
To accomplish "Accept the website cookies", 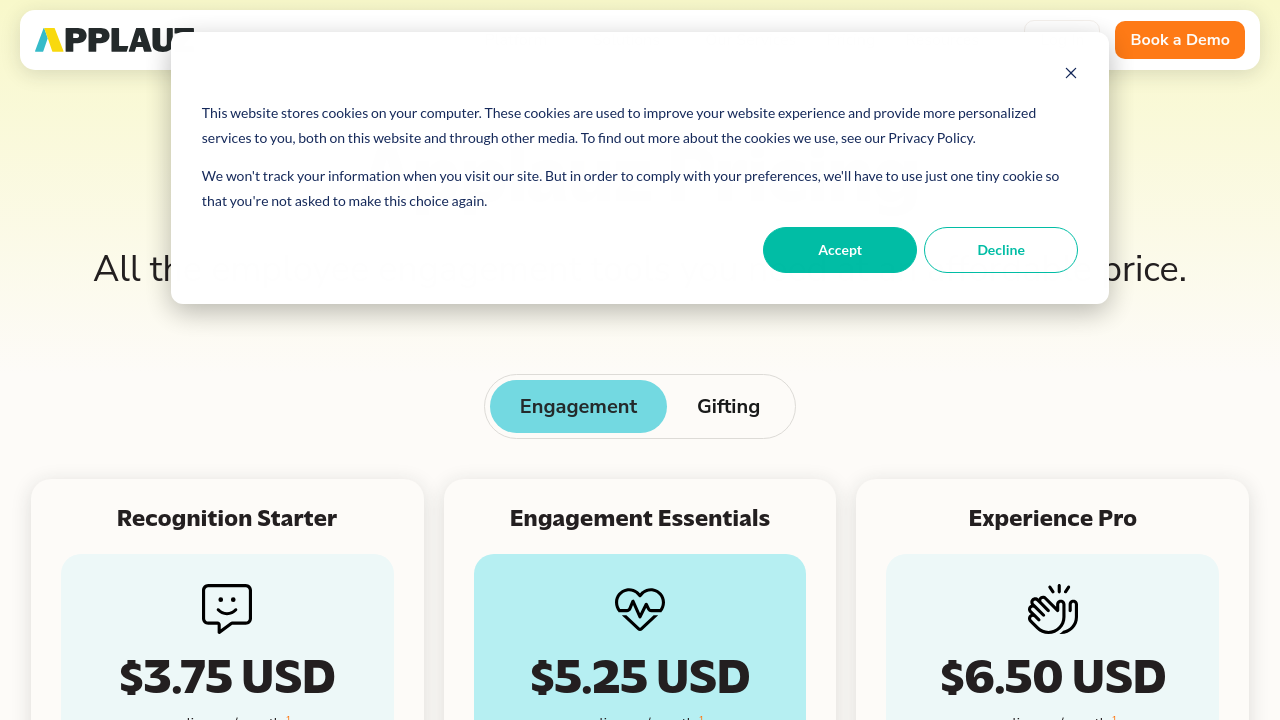I will (840, 250).
